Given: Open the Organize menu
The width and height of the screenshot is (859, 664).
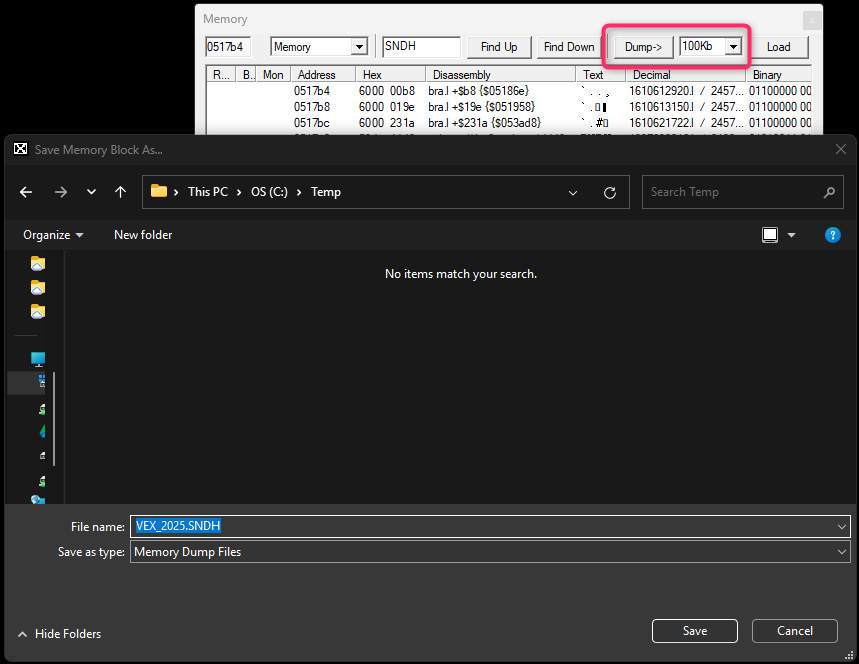Looking at the screenshot, I should coord(53,235).
